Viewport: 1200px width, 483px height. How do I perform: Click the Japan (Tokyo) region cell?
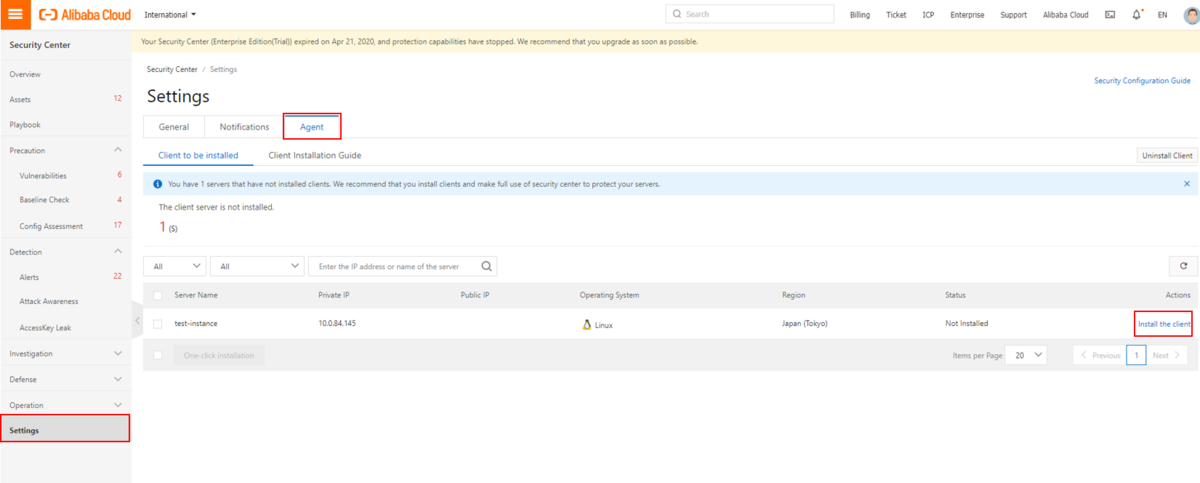805,324
